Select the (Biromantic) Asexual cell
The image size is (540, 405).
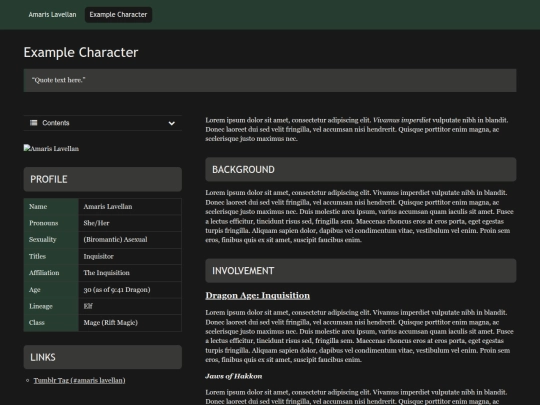130,240
